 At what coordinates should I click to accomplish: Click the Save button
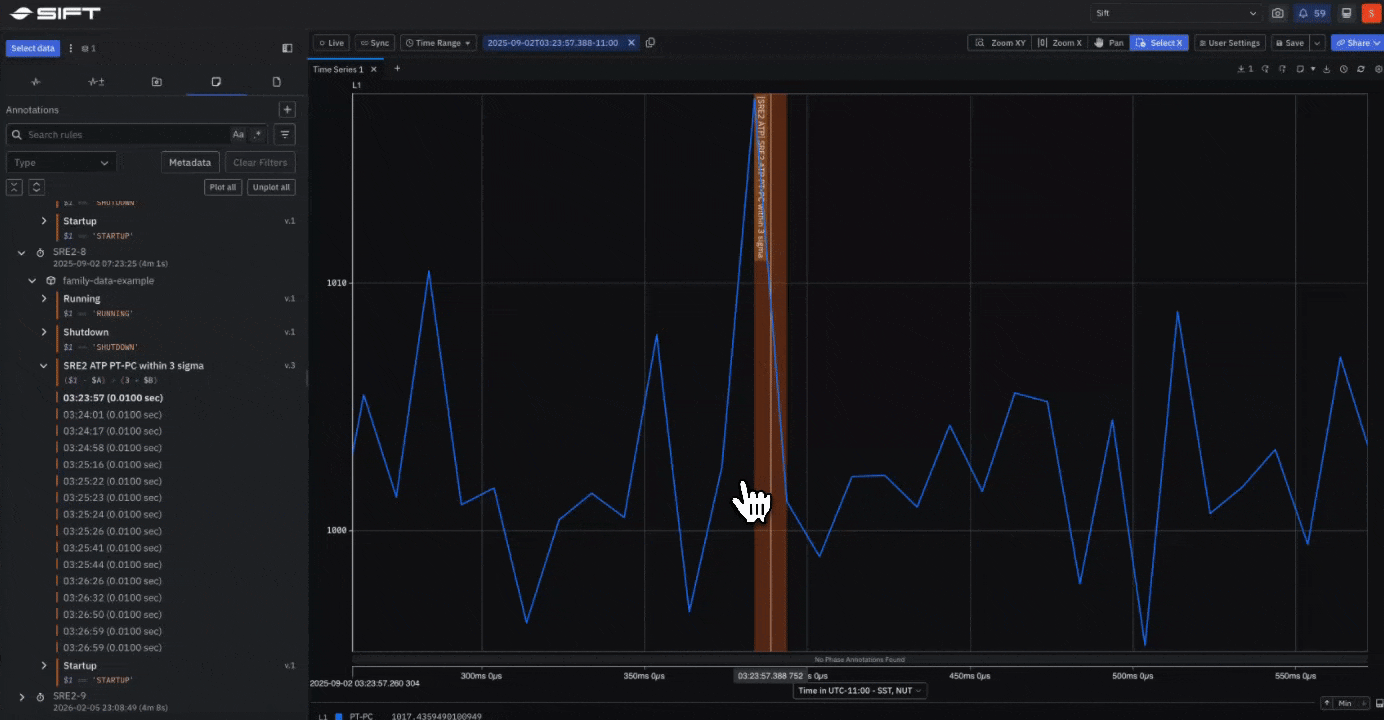[1288, 43]
